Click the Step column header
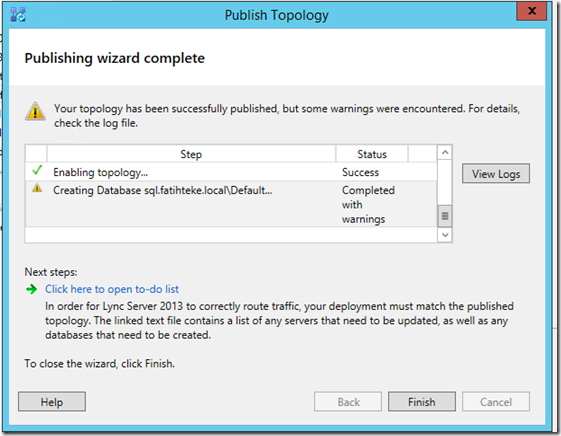The width and height of the screenshot is (561, 436). point(191,154)
